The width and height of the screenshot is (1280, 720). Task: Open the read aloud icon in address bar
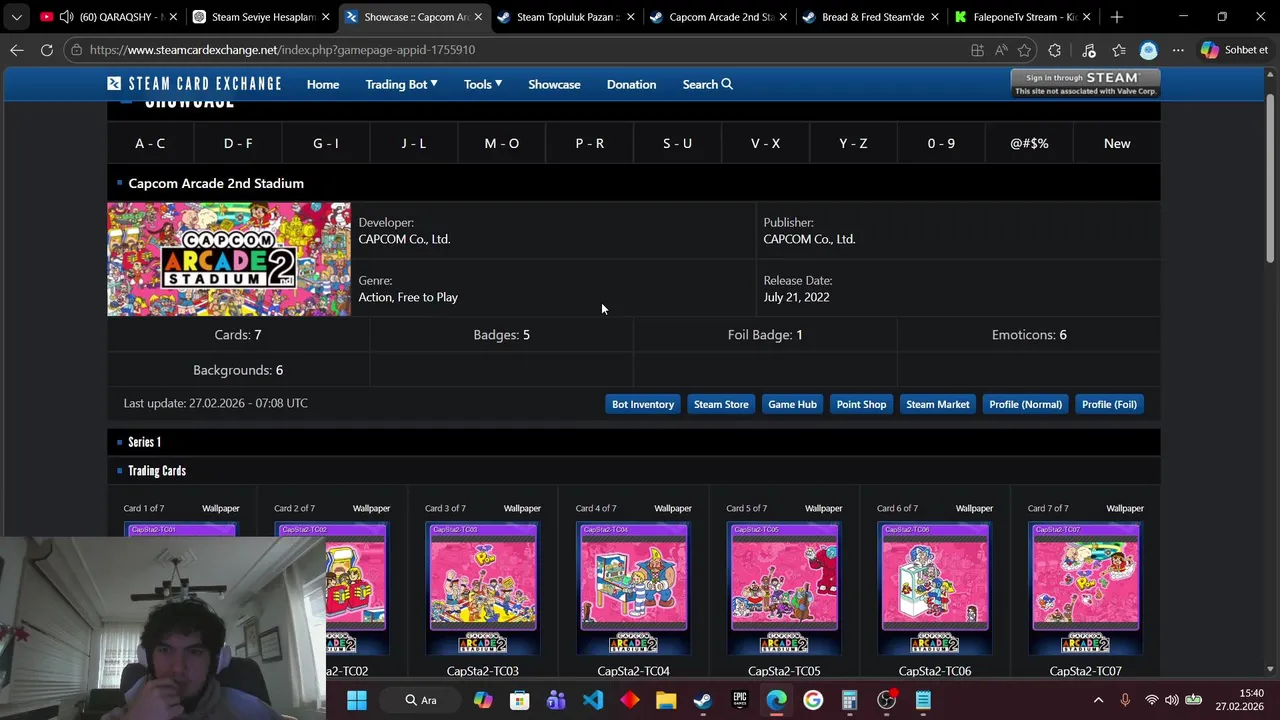coord(1001,50)
